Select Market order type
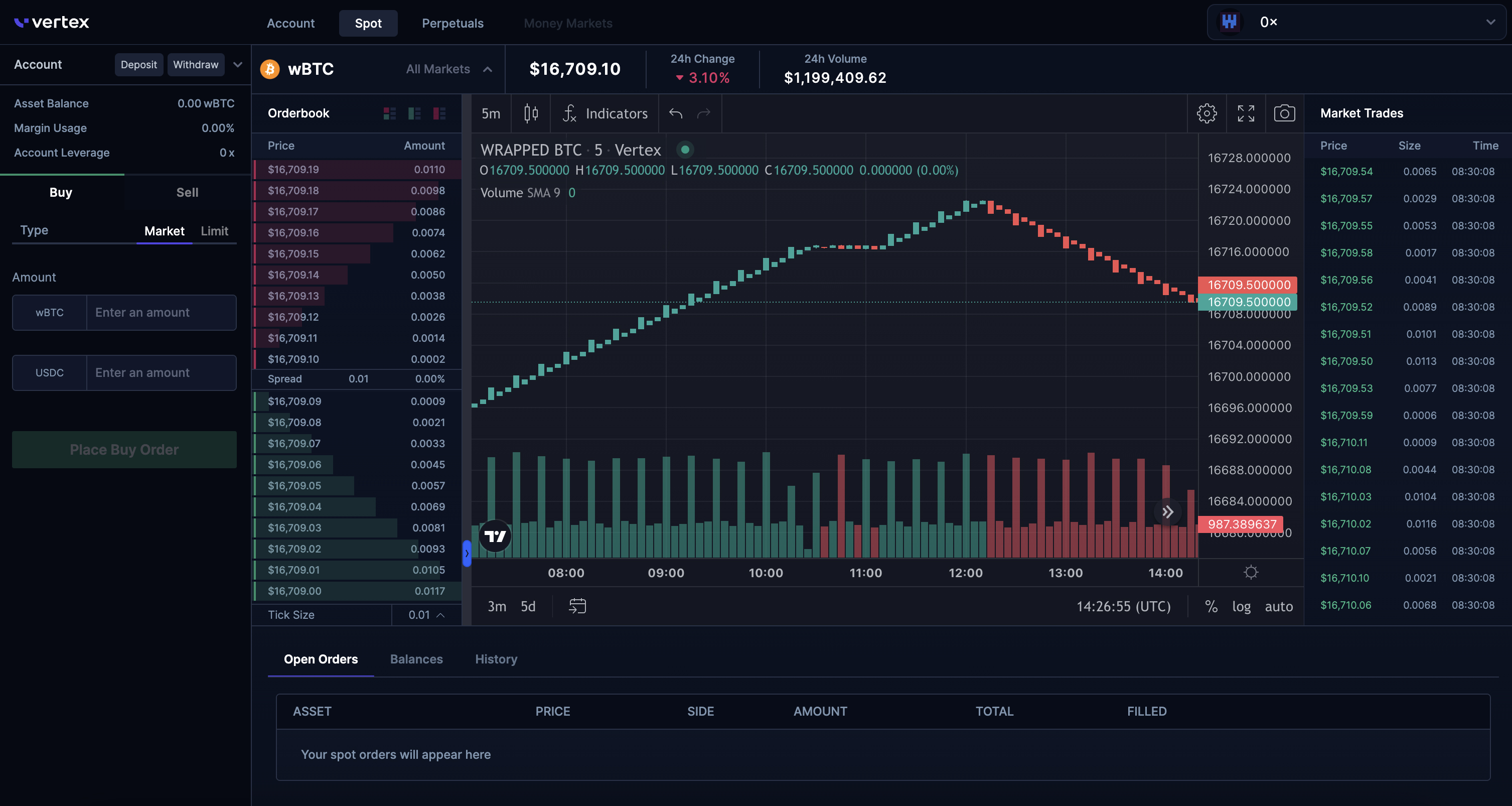The height and width of the screenshot is (806, 1512). tap(165, 231)
